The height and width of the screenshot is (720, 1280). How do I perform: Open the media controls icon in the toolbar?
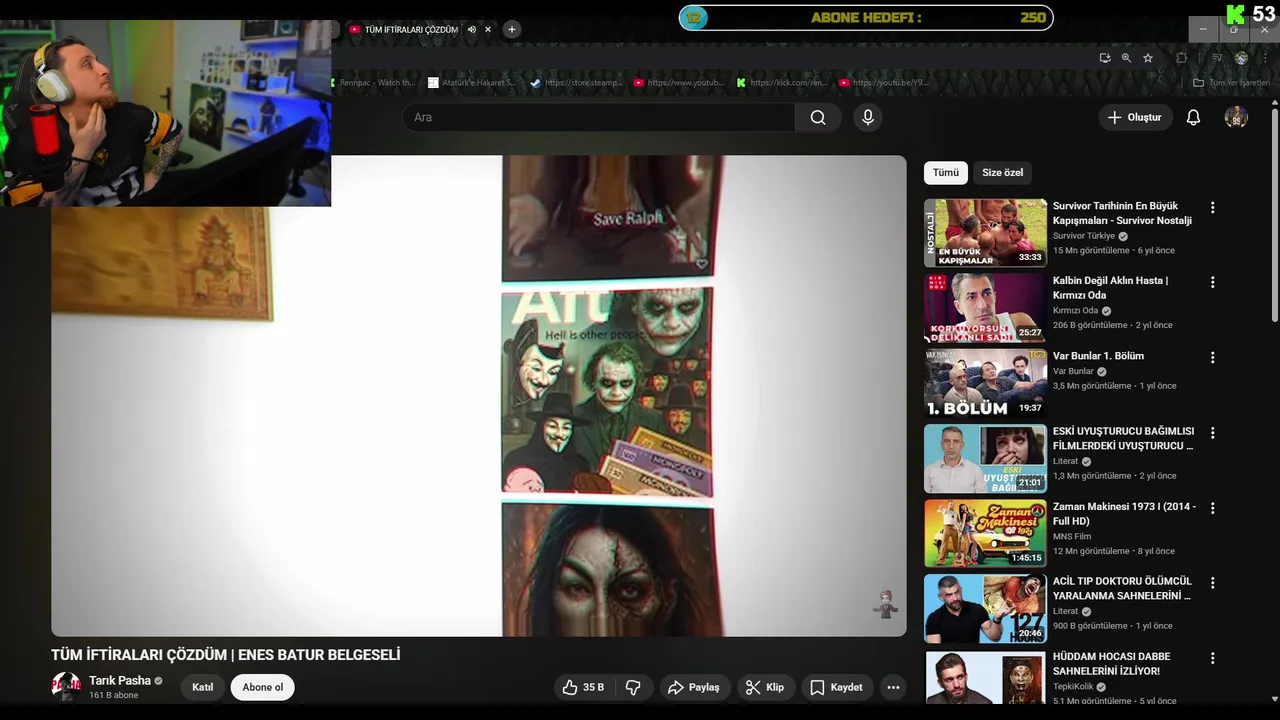click(1217, 58)
